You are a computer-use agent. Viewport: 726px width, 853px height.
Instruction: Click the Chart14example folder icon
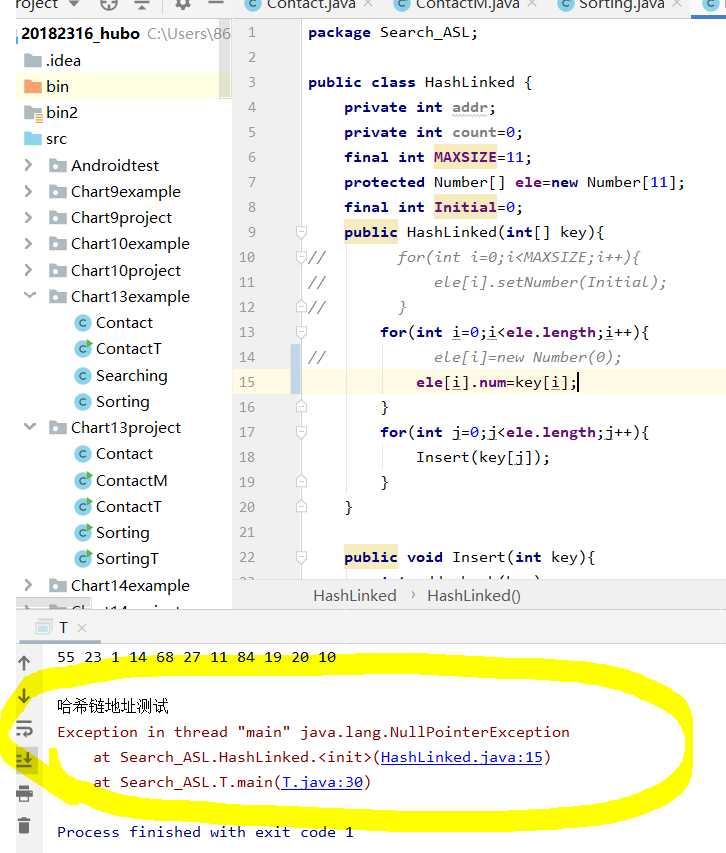tap(58, 585)
